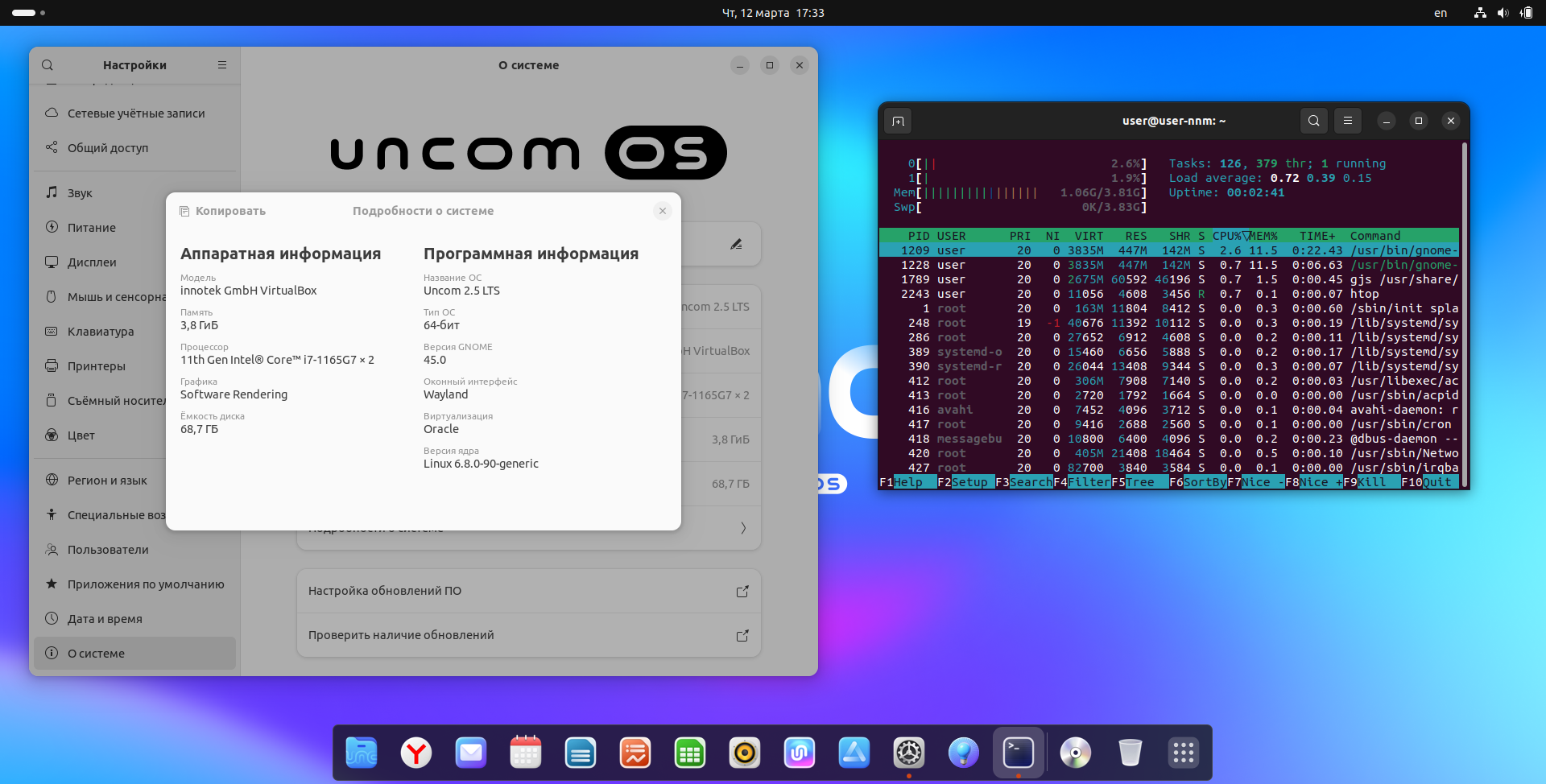The width and height of the screenshot is (1546, 784).
Task: Launch Yandex Browser from the dock
Action: 416,753
